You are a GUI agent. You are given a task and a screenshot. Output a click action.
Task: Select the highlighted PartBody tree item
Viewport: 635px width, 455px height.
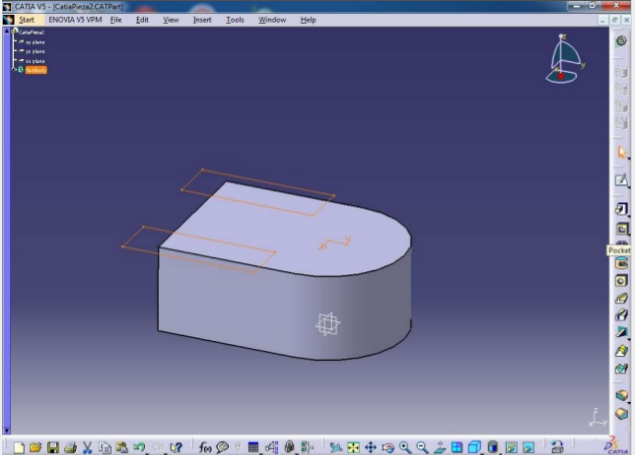36,70
